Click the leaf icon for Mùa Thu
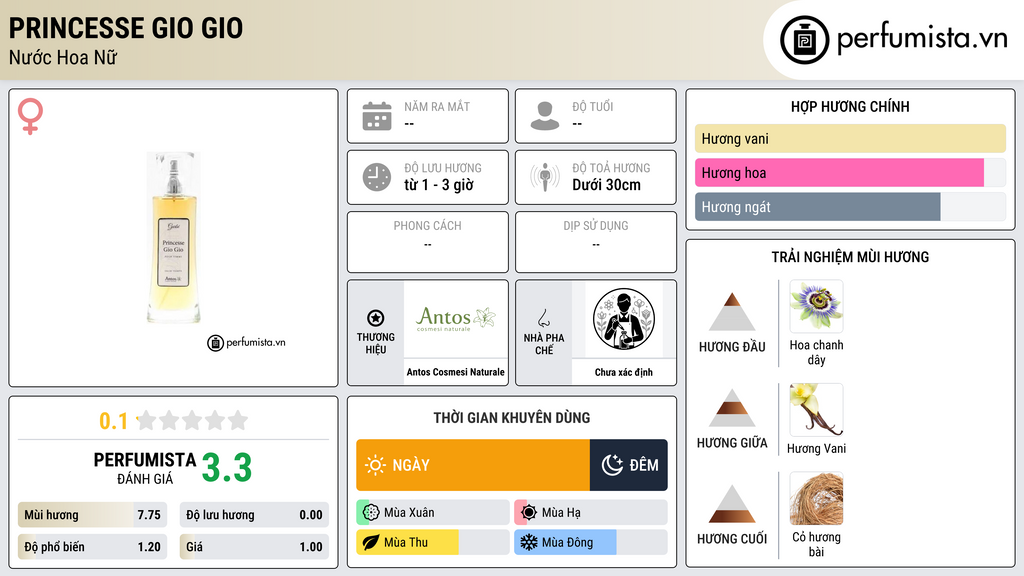Screen dimensions: 1024x576 [370, 542]
